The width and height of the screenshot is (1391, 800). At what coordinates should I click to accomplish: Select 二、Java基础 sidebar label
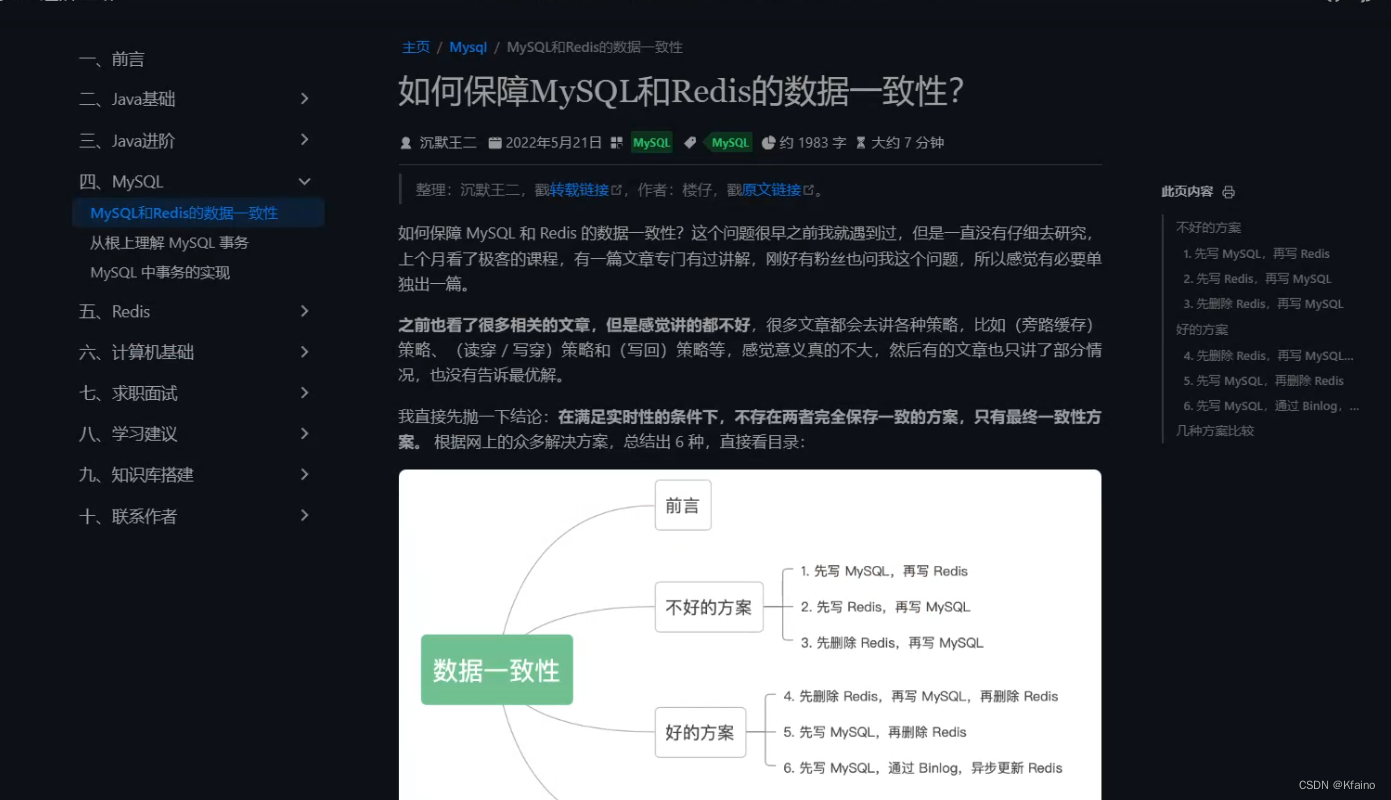click(127, 99)
